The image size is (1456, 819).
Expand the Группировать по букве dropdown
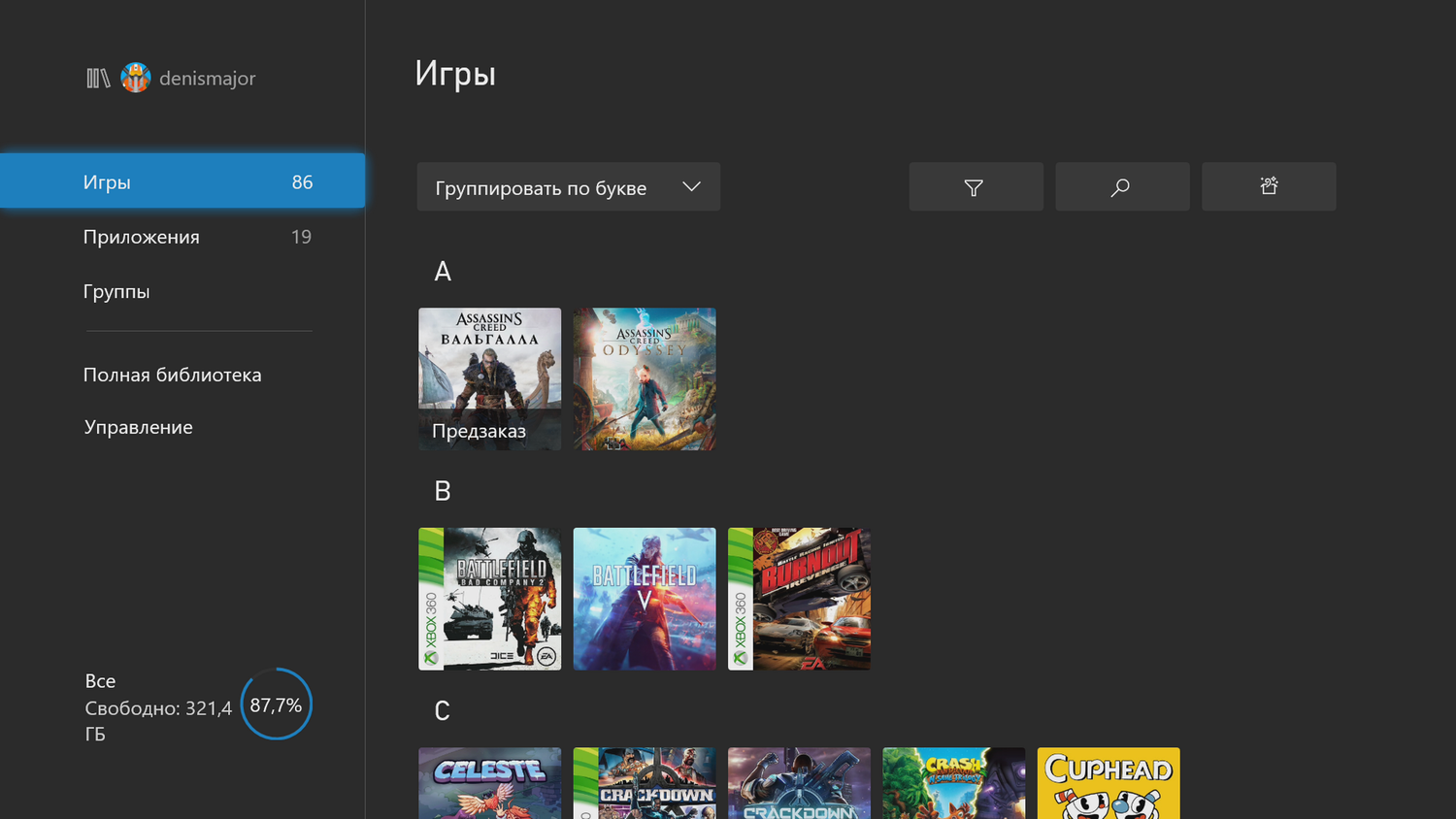point(569,187)
